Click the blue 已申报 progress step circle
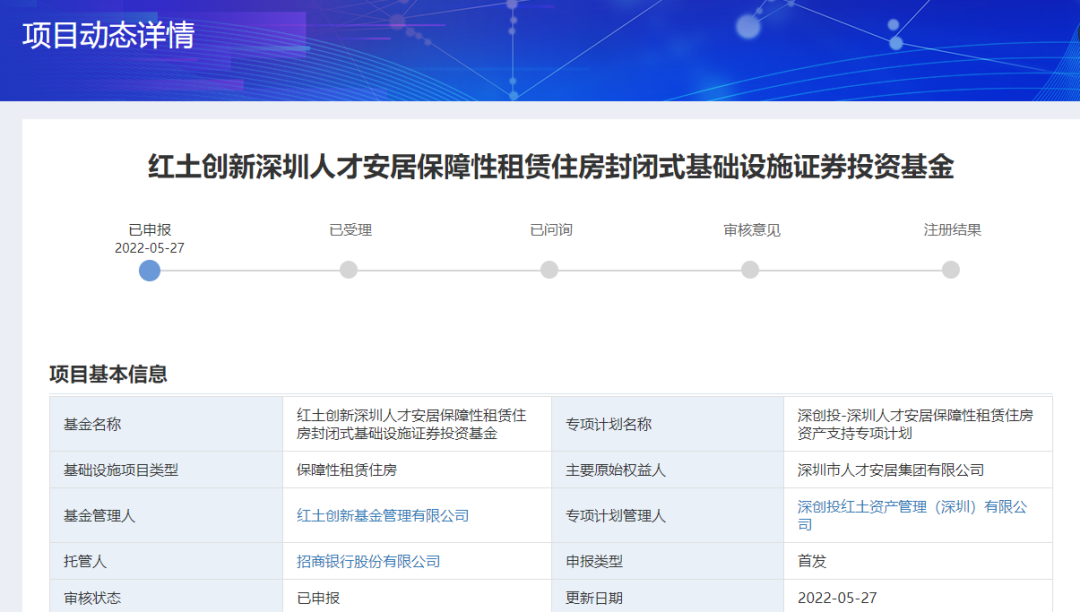The image size is (1080, 612). (150, 270)
